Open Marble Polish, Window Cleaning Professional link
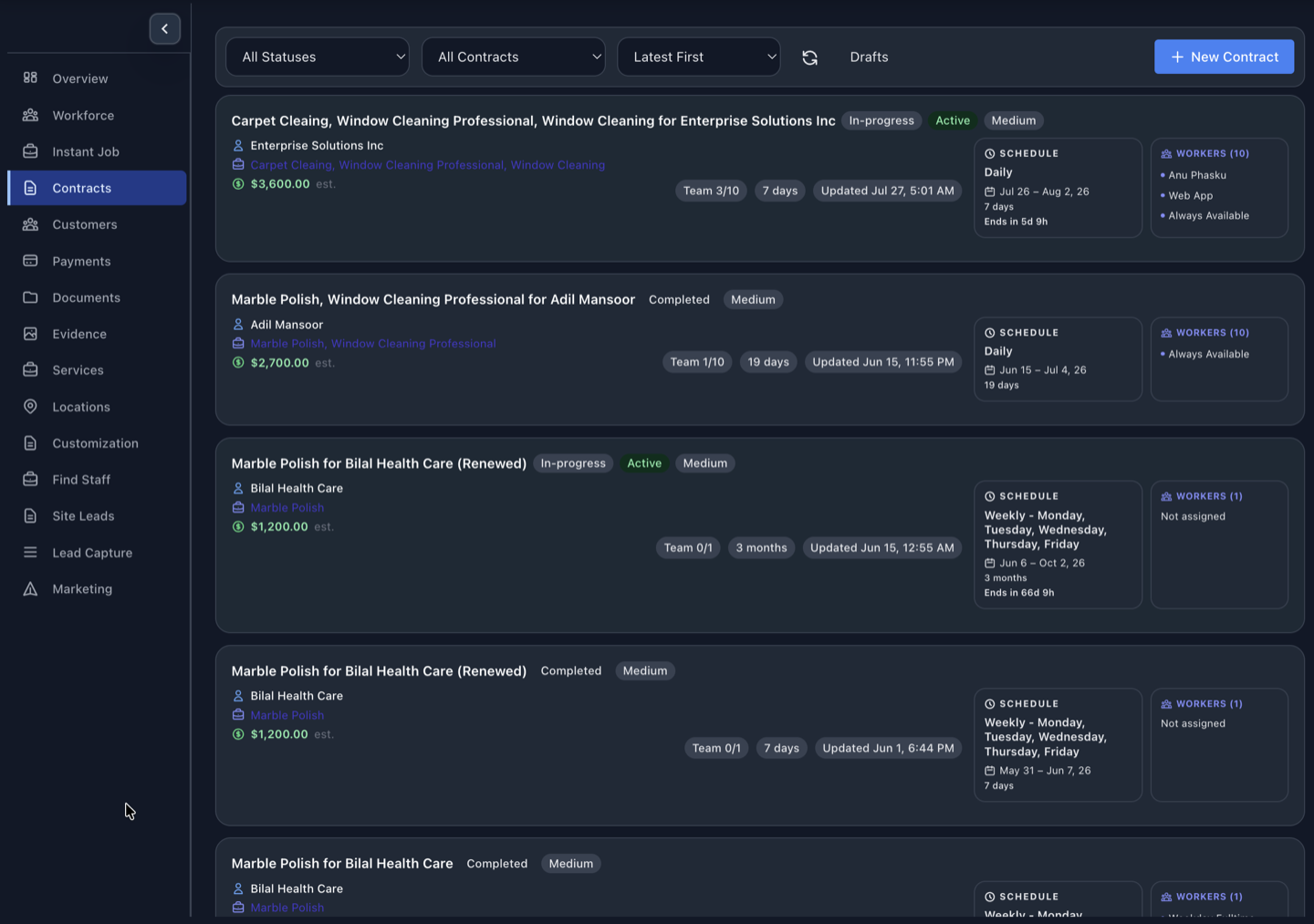The image size is (1314, 924). click(x=373, y=344)
